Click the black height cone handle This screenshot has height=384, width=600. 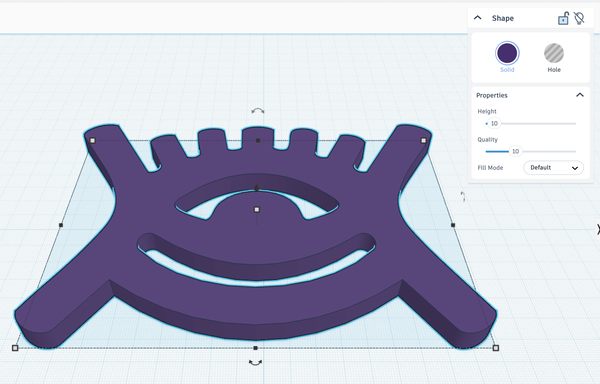[x=257, y=187]
